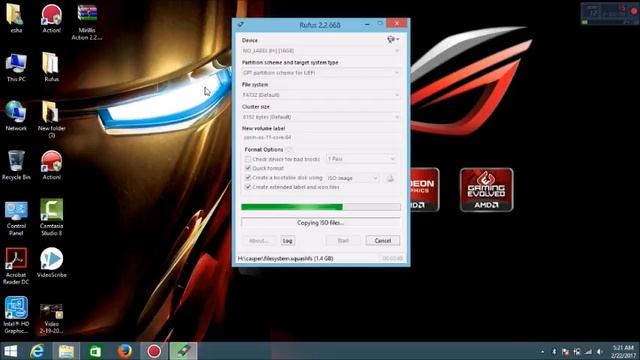Open the bad blocks passes dropdown
This screenshot has height=360, width=640.
(x=361, y=159)
